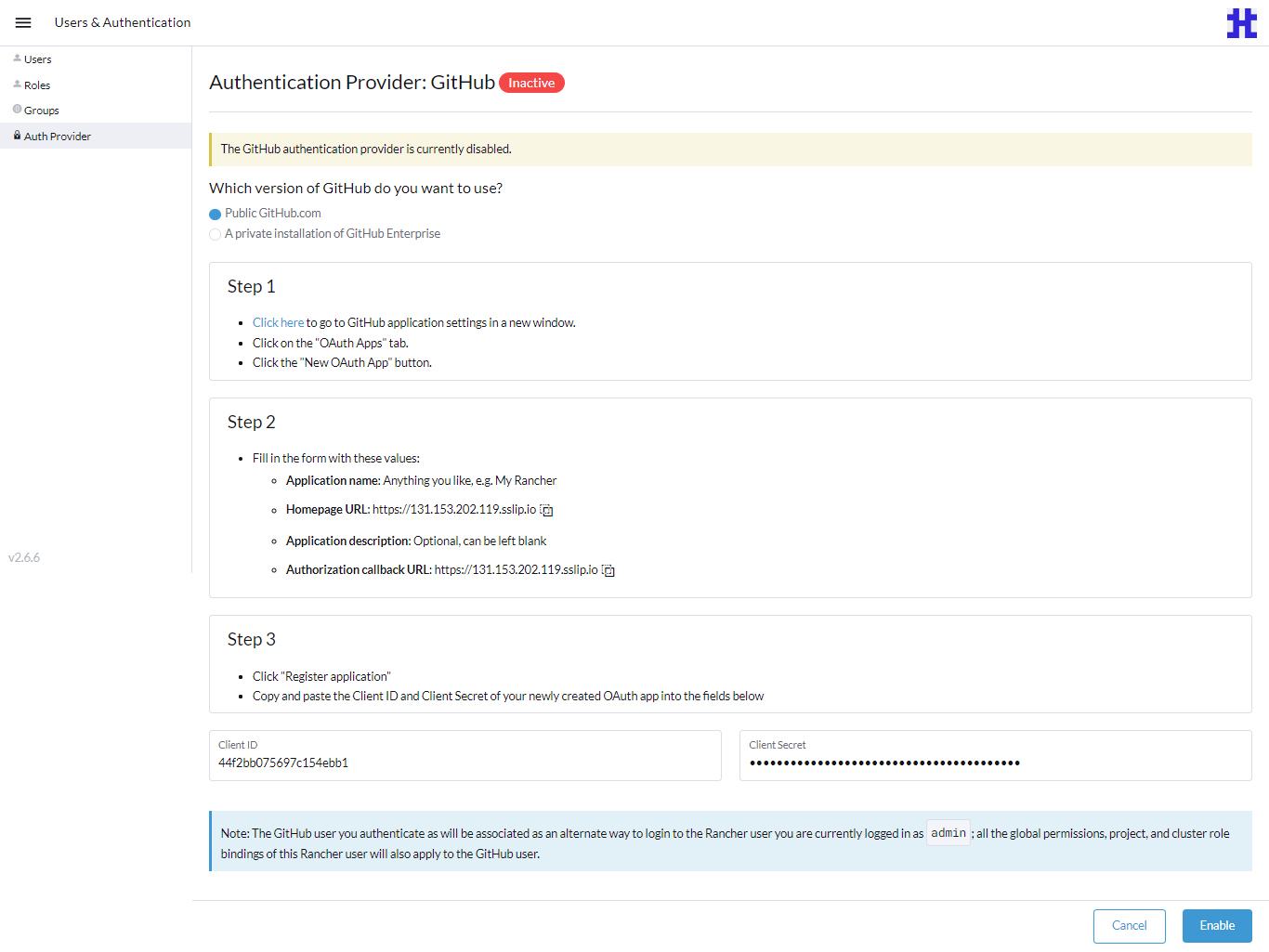
Task: Click the 'Copy and paste the Client ID' line
Action: (x=508, y=697)
